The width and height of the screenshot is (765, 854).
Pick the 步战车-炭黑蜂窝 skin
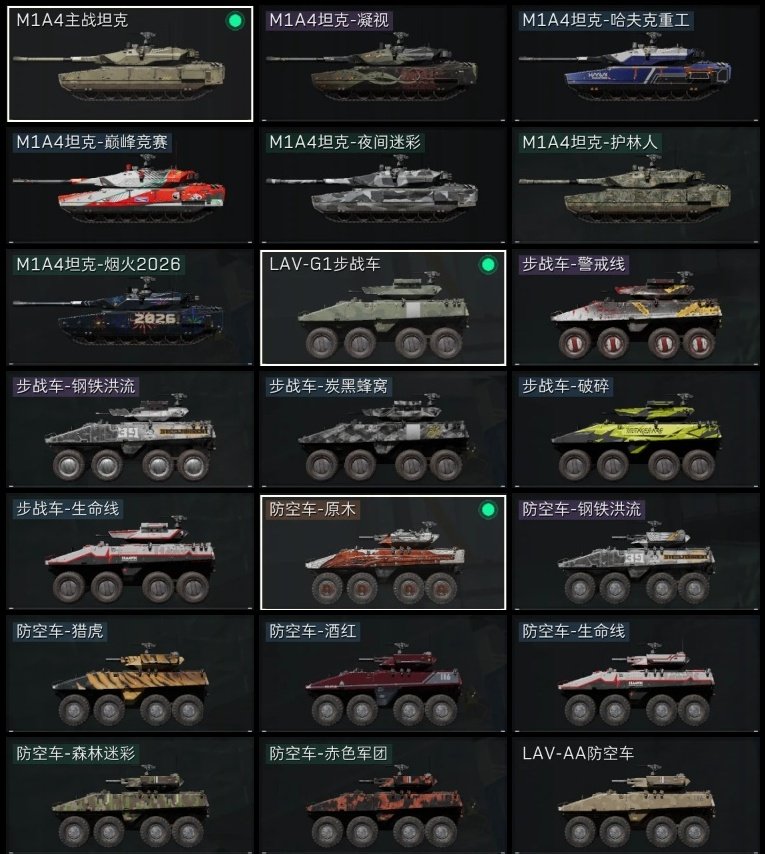pyautogui.click(x=383, y=430)
